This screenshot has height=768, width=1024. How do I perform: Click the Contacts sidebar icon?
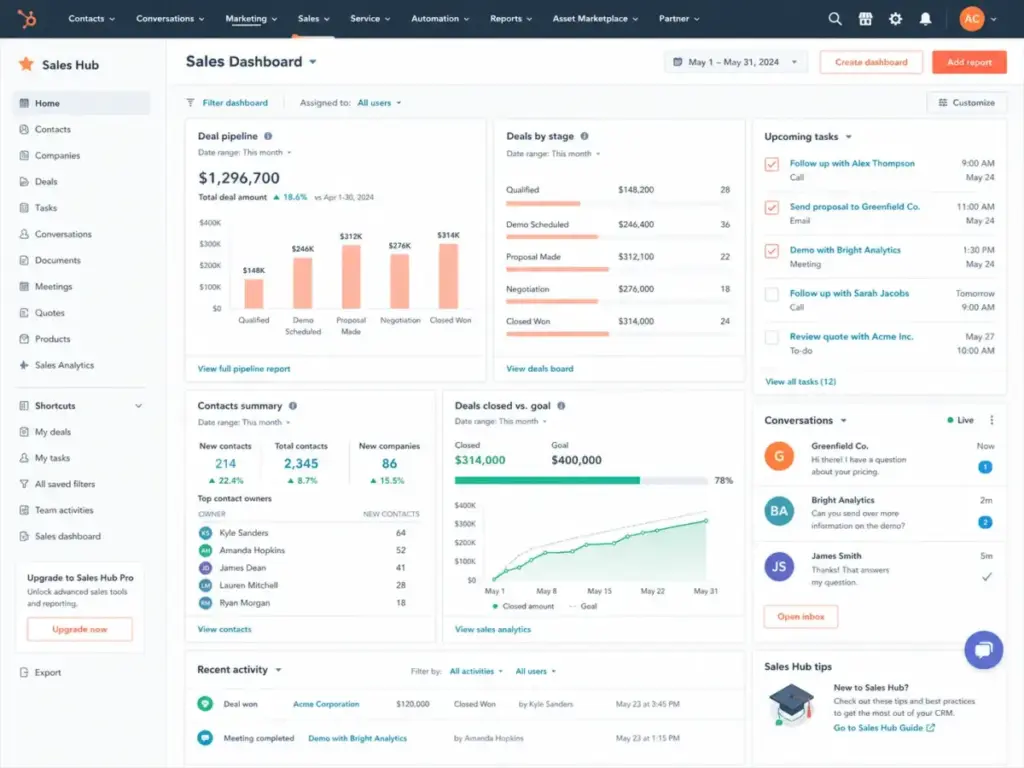24,129
